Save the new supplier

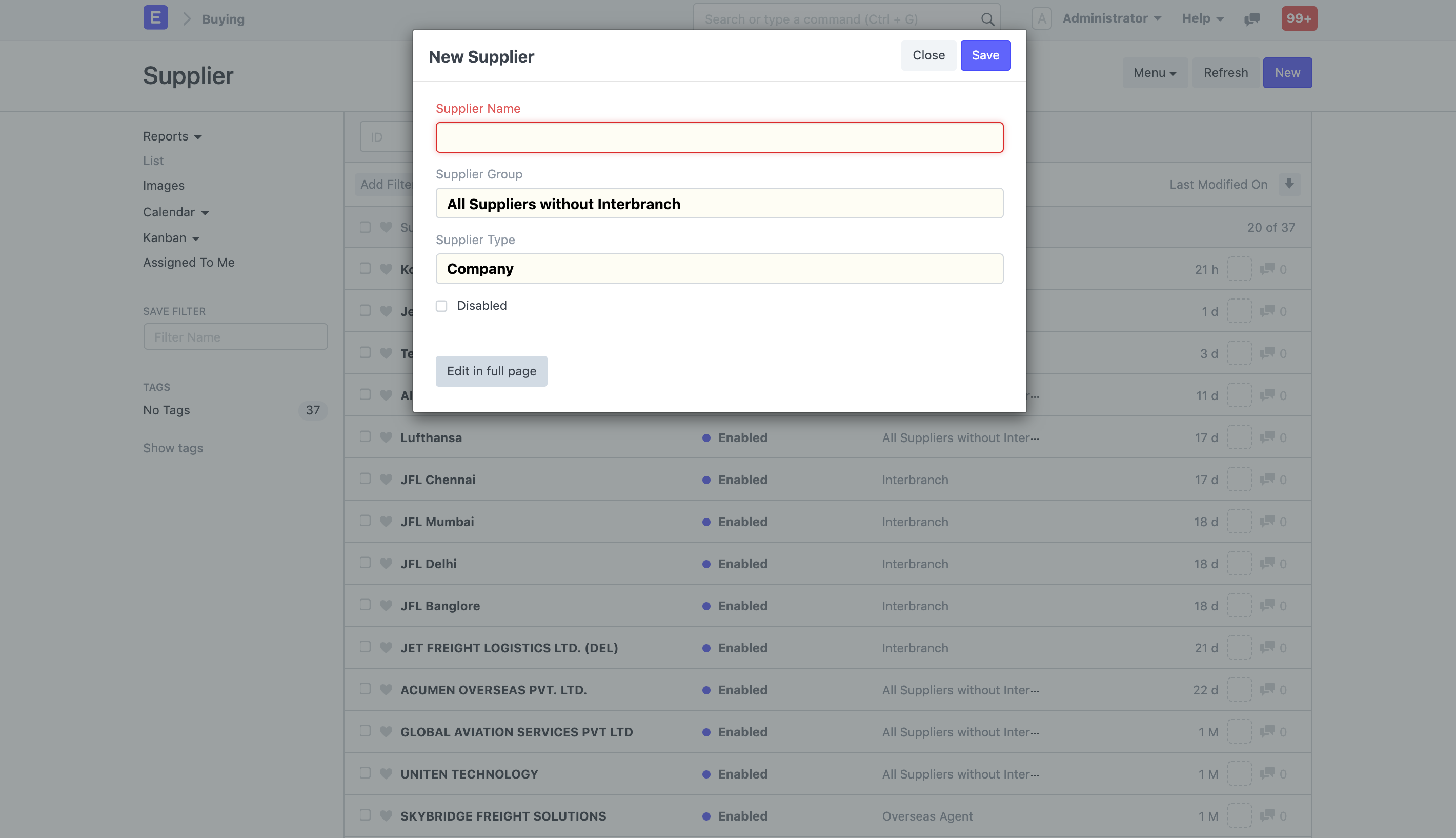(x=985, y=55)
